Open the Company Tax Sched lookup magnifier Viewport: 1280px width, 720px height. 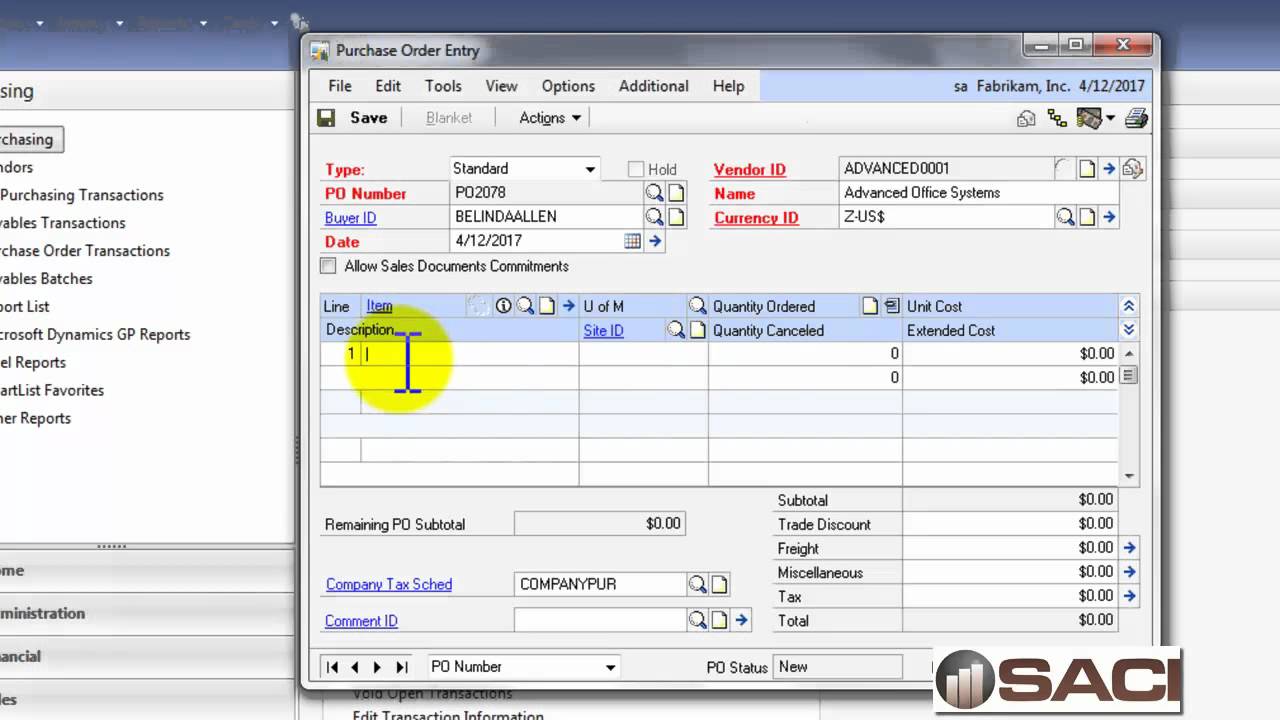tap(697, 584)
